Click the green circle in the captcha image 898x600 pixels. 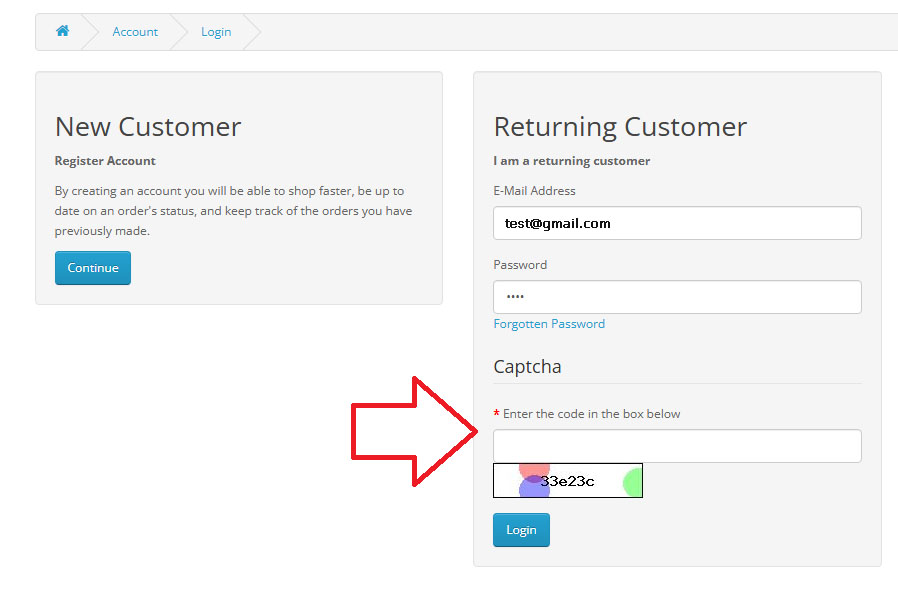[632, 482]
